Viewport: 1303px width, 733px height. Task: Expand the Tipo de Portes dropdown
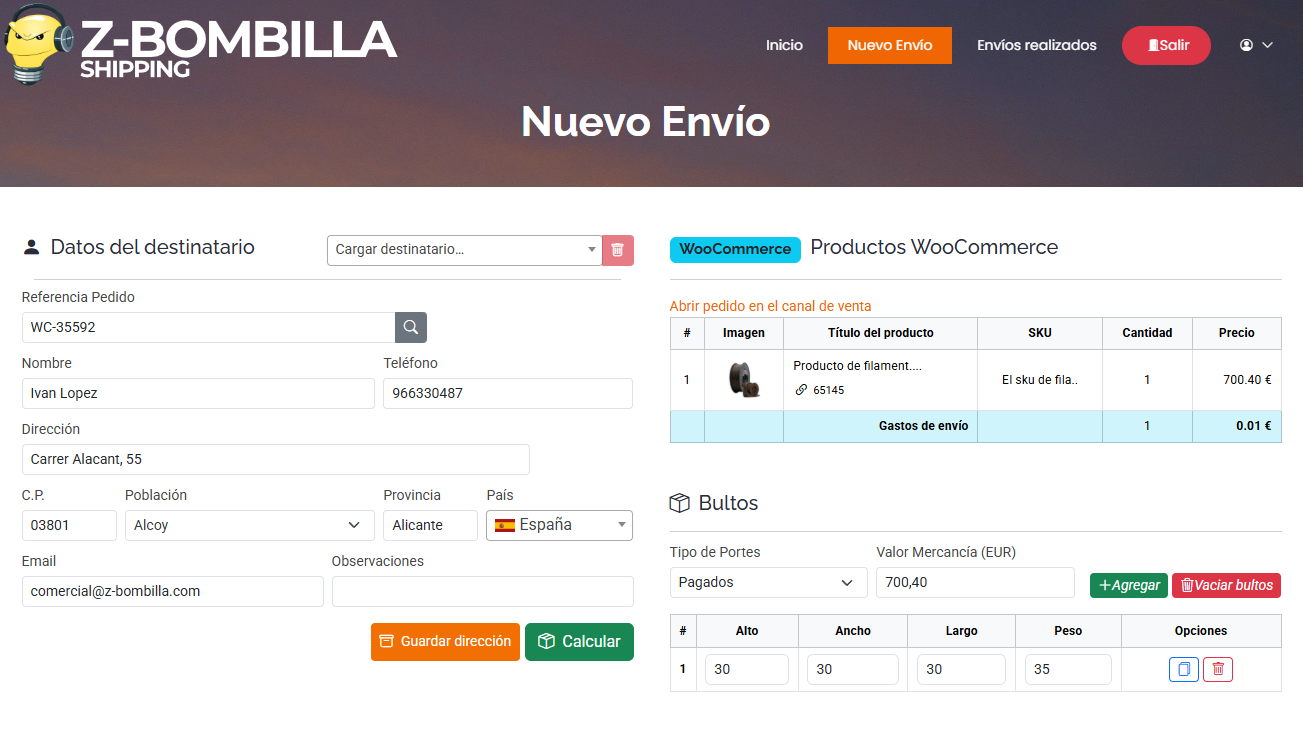point(768,582)
